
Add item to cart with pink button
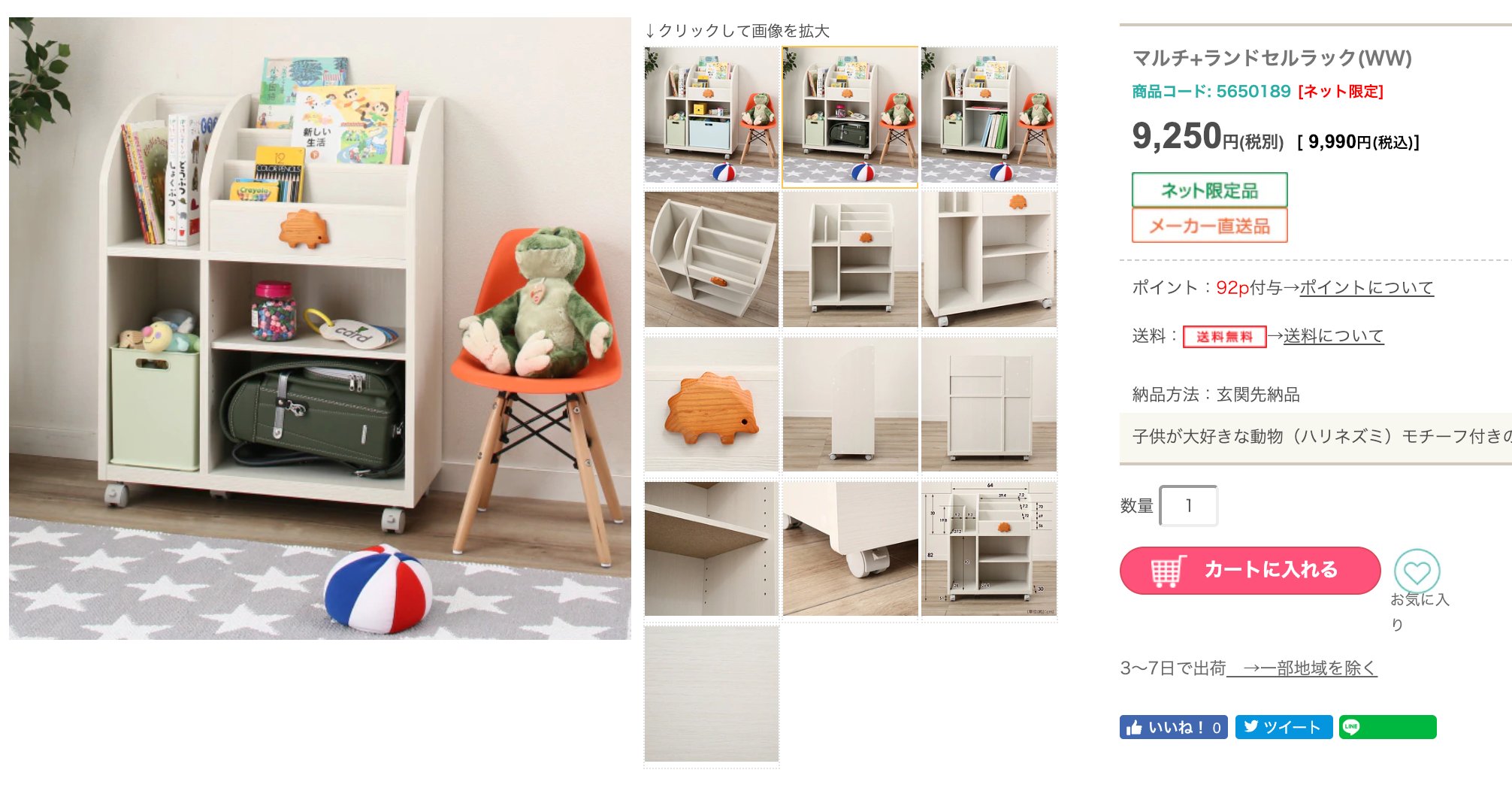coord(1250,571)
